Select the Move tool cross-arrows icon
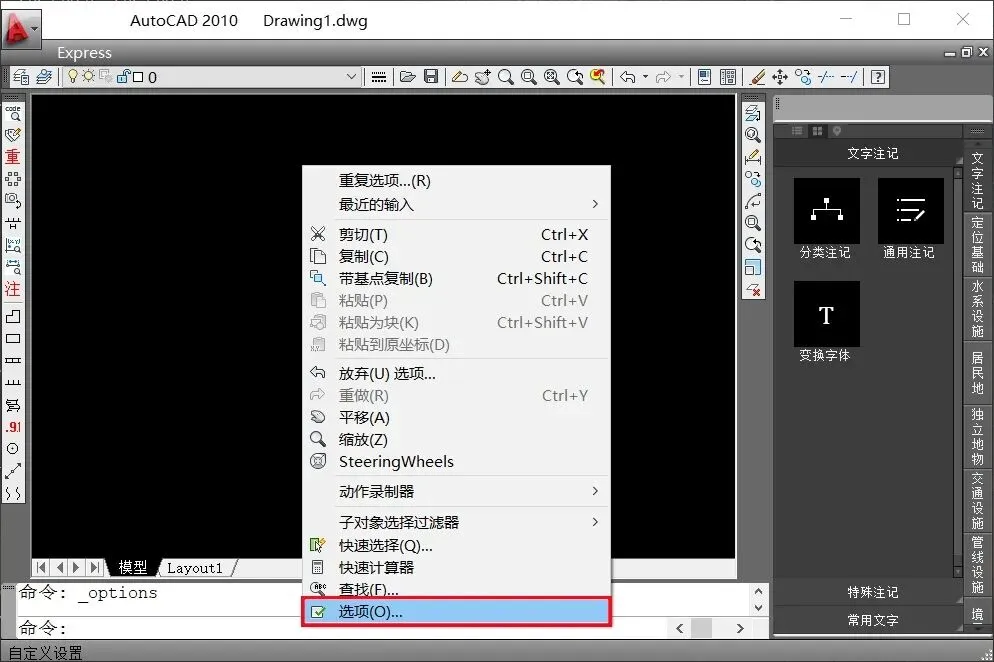 point(780,77)
